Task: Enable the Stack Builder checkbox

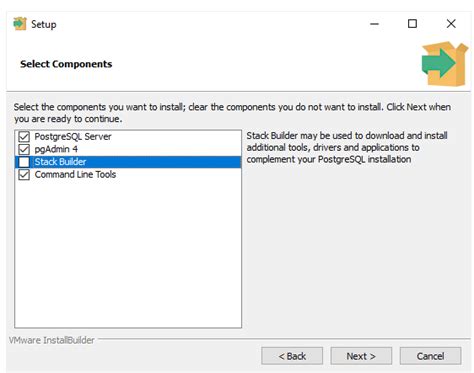Action: [x=24, y=162]
